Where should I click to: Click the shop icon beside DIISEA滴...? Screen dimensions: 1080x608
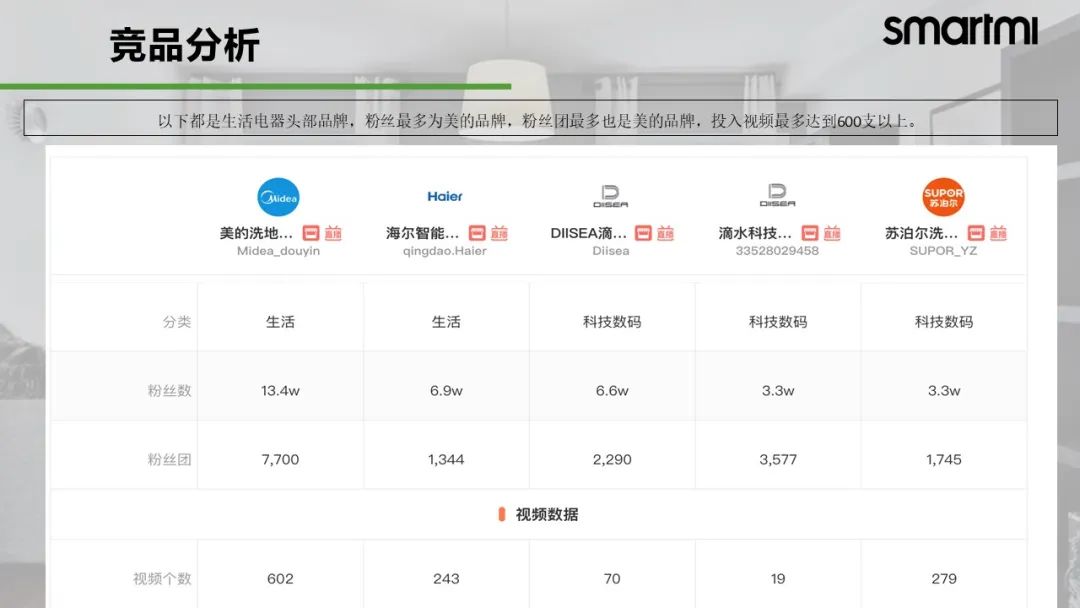[x=643, y=233]
